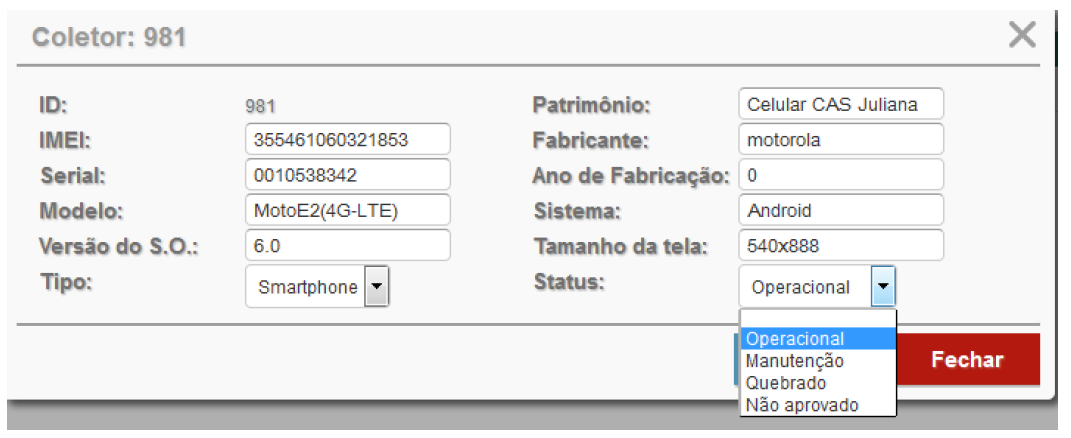Focus the Serial number field
The width and height of the screenshot is (1071, 438).
347,174
